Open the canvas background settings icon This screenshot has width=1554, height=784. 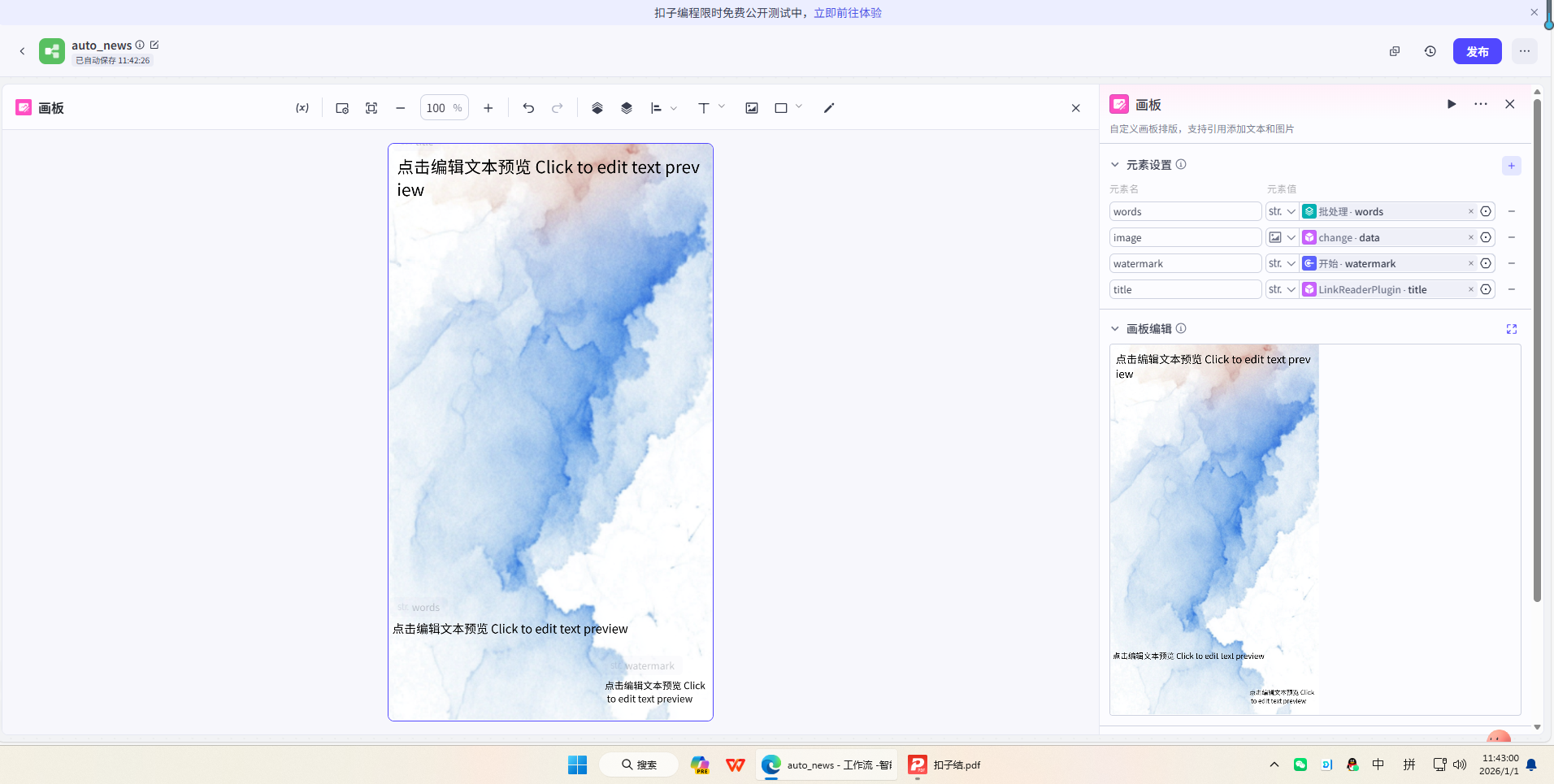click(x=341, y=107)
